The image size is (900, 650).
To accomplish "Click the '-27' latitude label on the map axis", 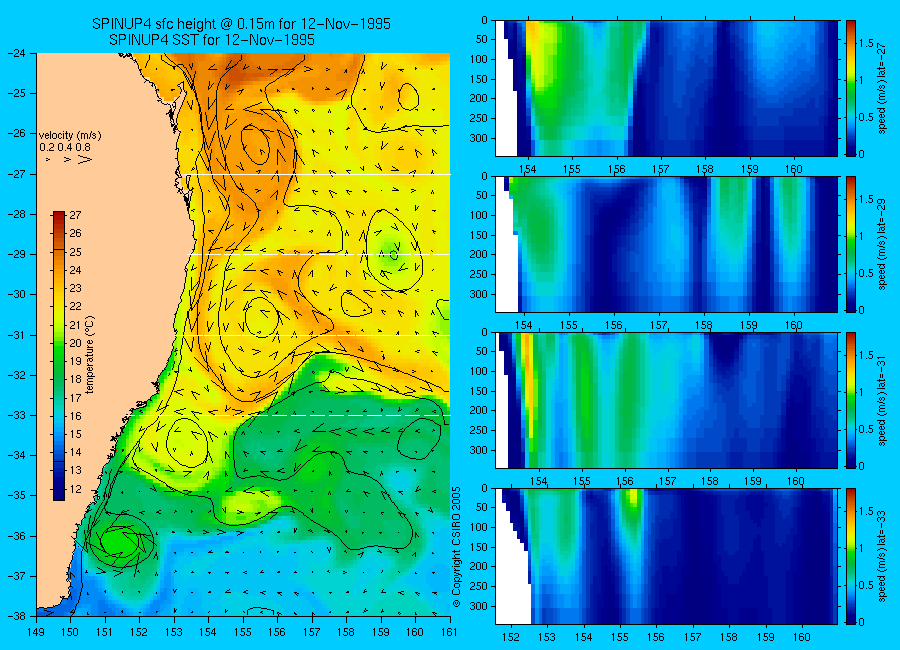I will [15, 174].
